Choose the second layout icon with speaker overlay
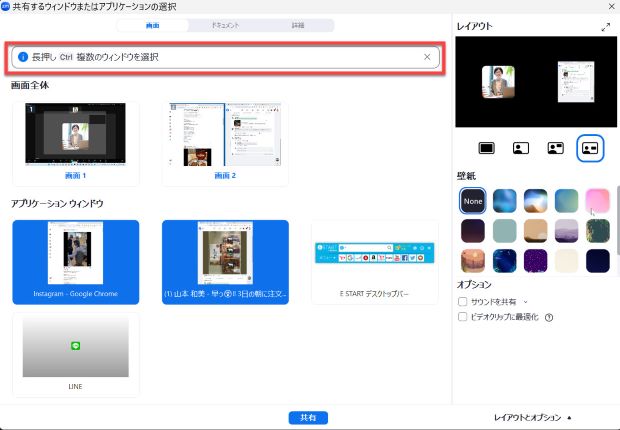This screenshot has width=620, height=430. [521, 148]
